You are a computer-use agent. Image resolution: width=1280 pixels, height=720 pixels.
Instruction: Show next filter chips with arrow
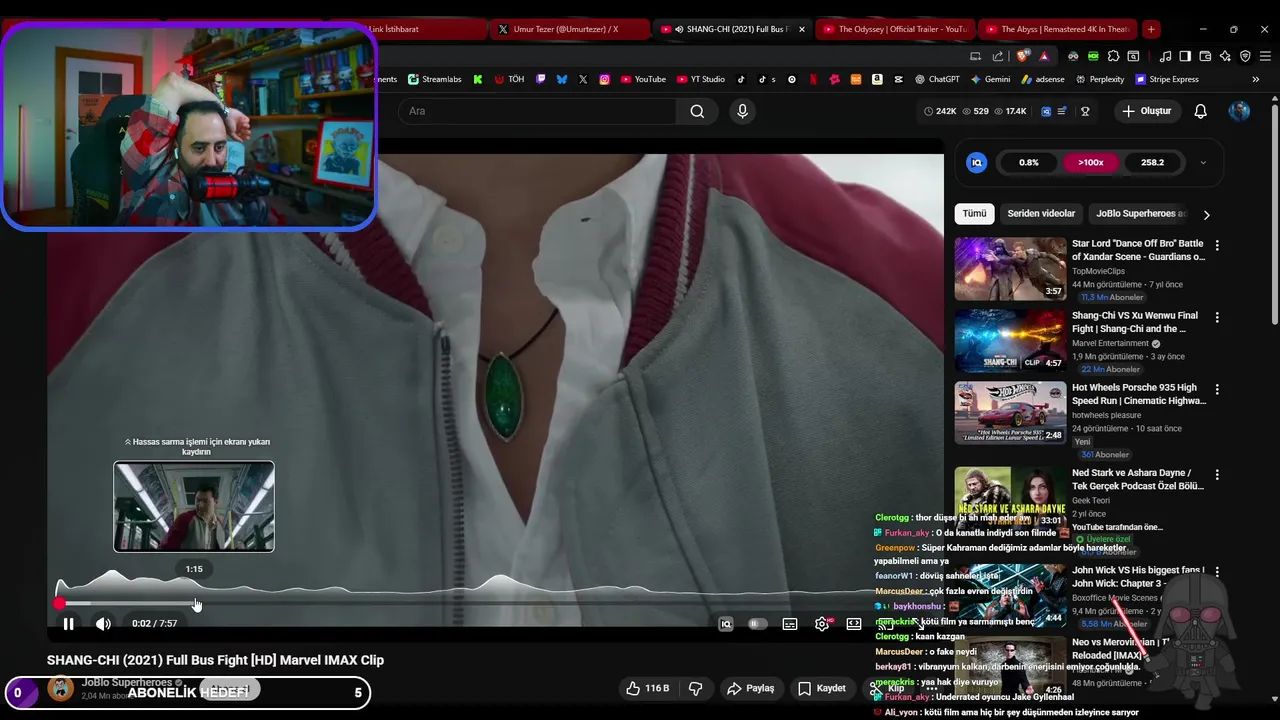[x=1206, y=214]
